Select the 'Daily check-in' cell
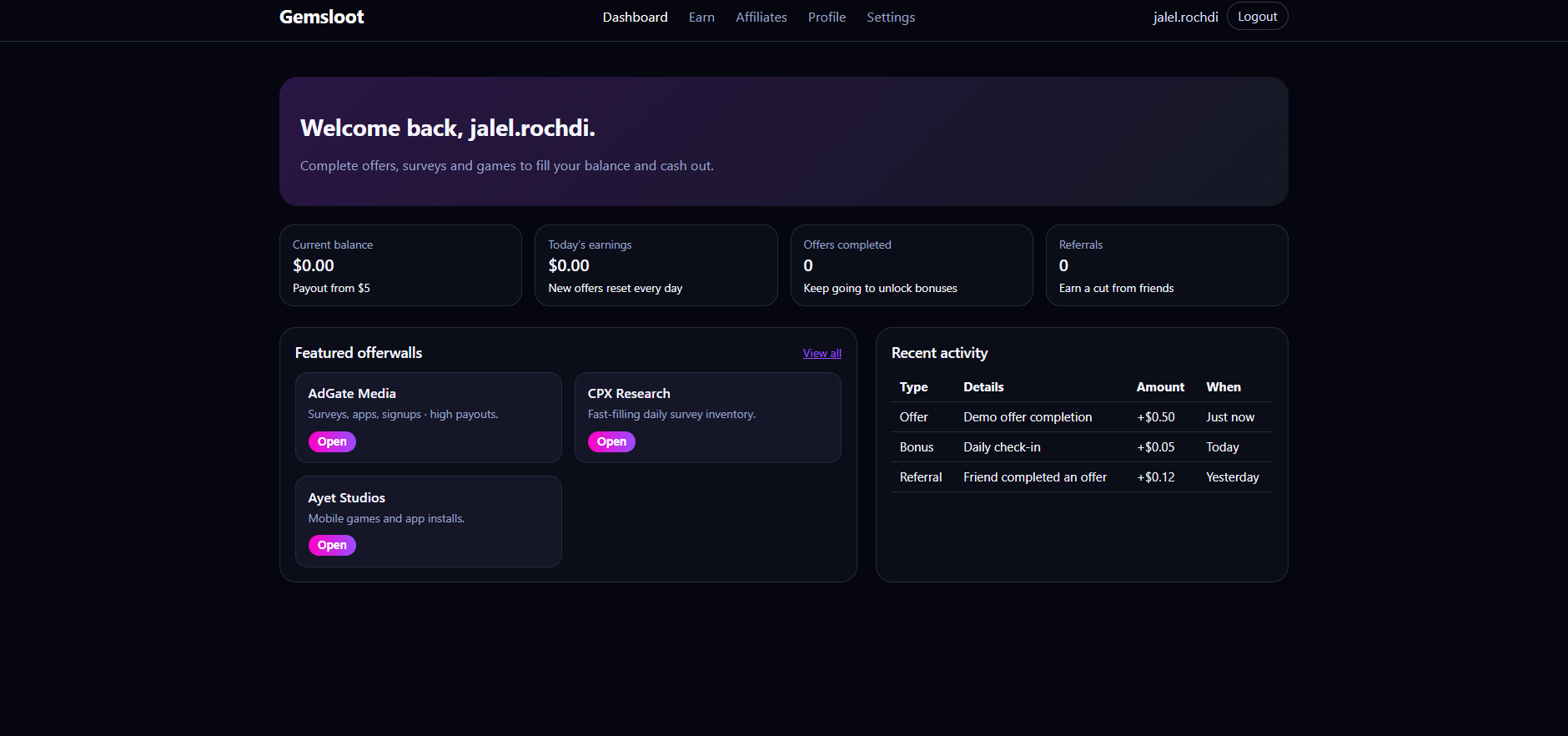The height and width of the screenshot is (736, 1568). click(1002, 447)
